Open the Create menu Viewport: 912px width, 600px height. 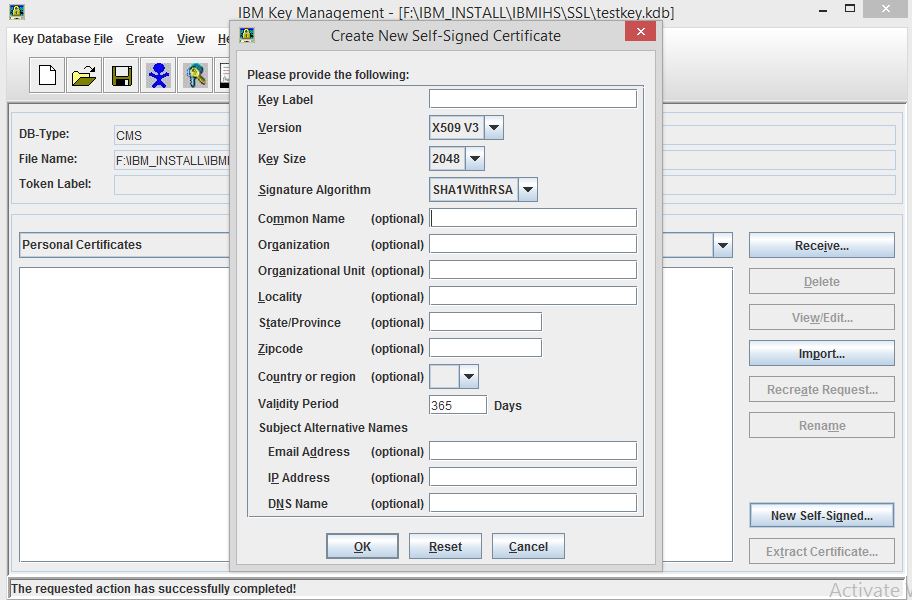(x=145, y=39)
